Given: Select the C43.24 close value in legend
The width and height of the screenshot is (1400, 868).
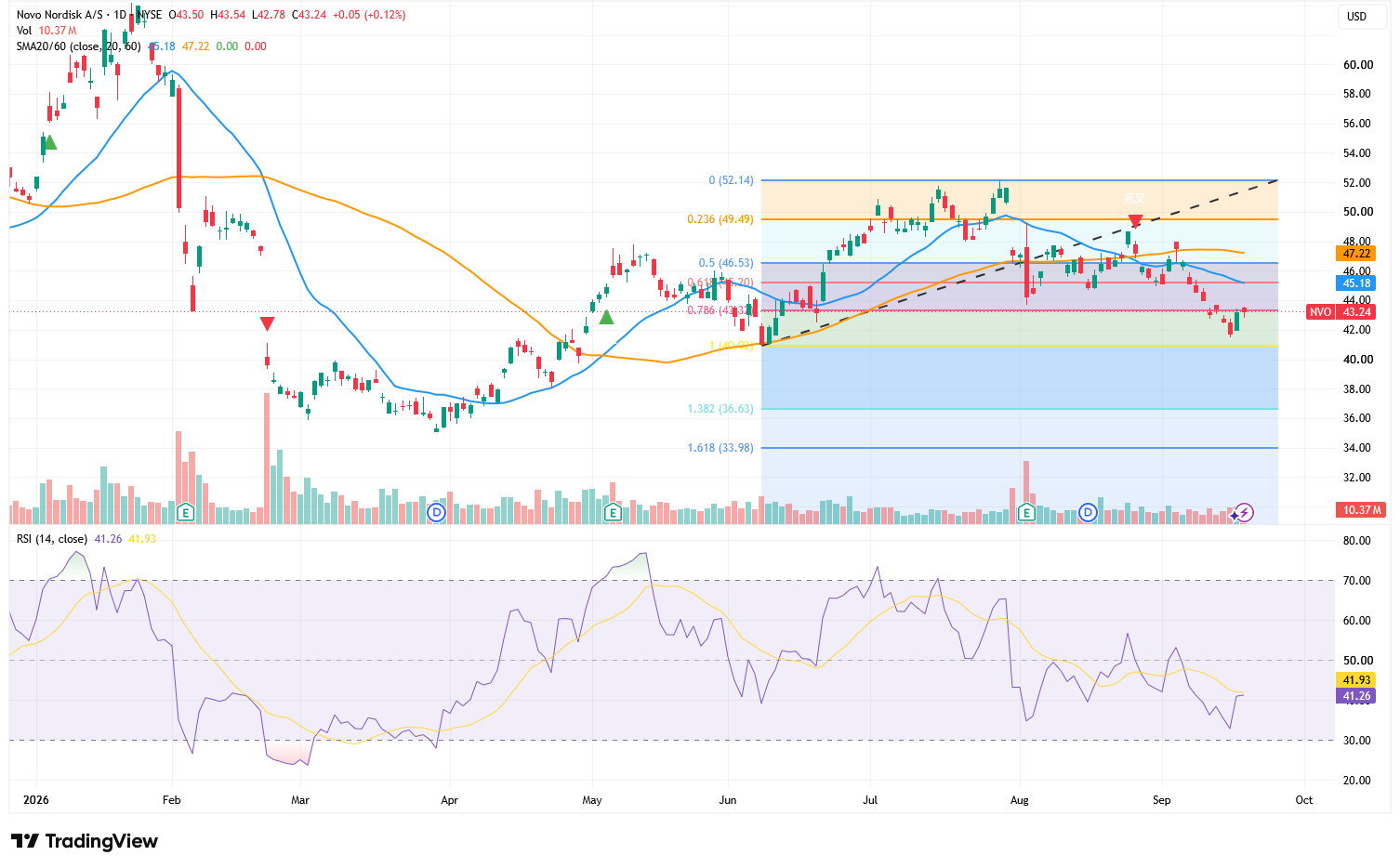Looking at the screenshot, I should click(x=309, y=15).
